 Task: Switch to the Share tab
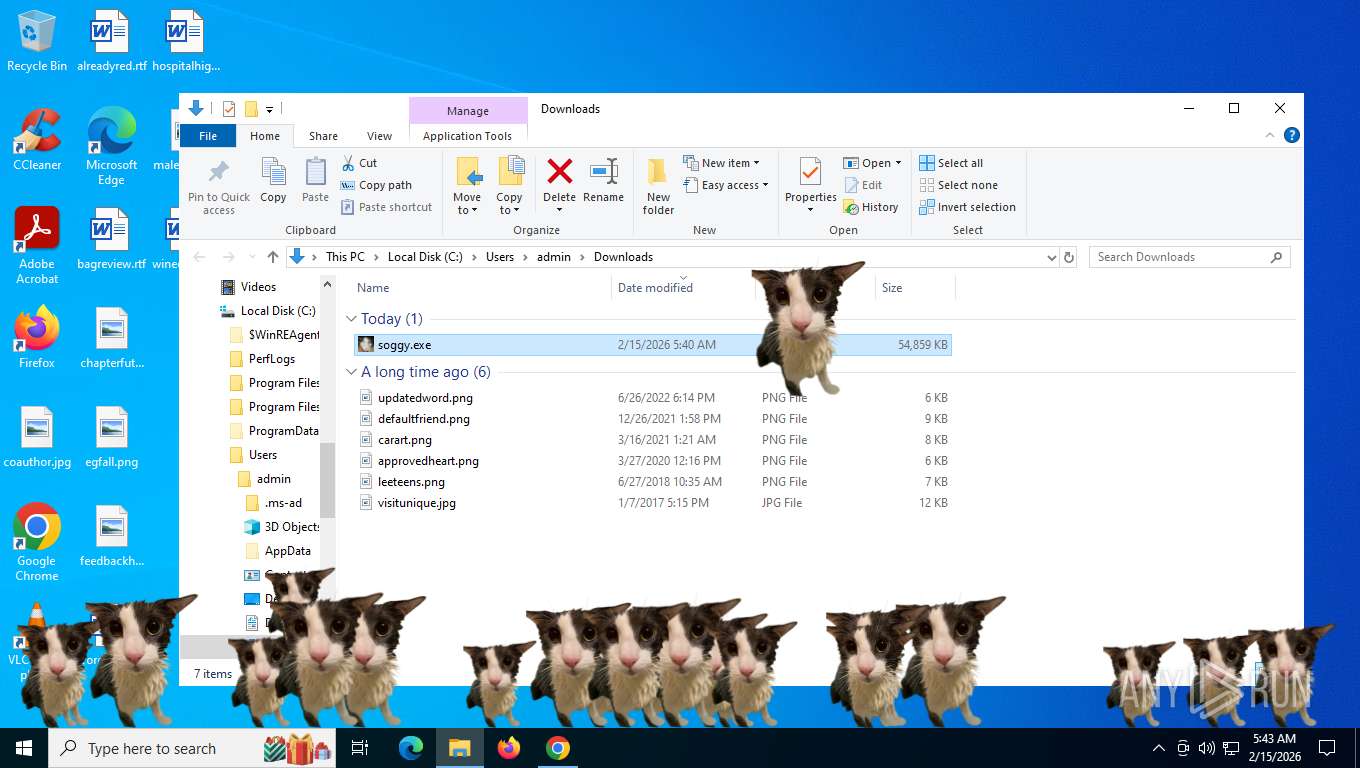click(323, 136)
